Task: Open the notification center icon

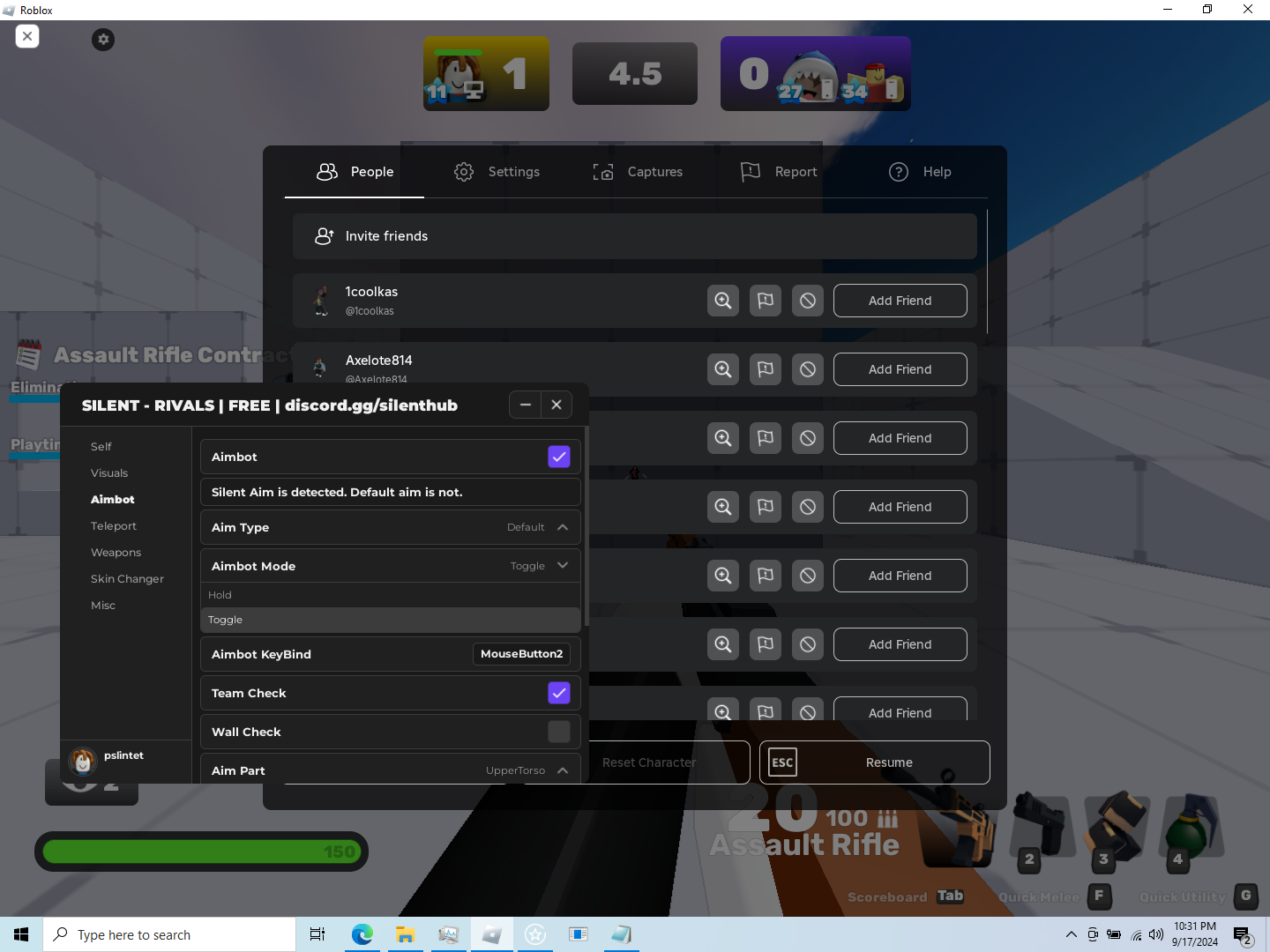Action: pos(1244,934)
